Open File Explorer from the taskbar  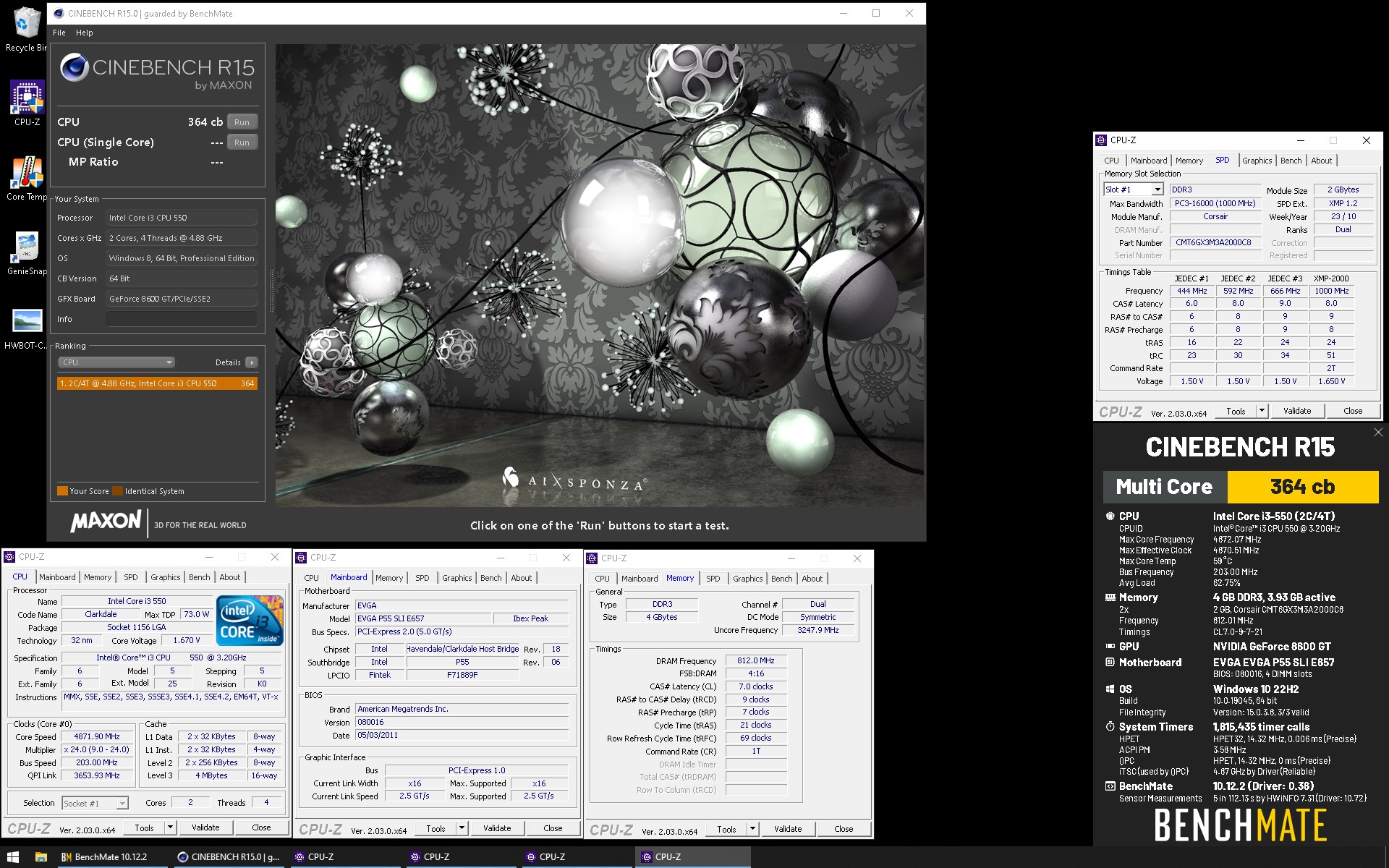coord(41,857)
